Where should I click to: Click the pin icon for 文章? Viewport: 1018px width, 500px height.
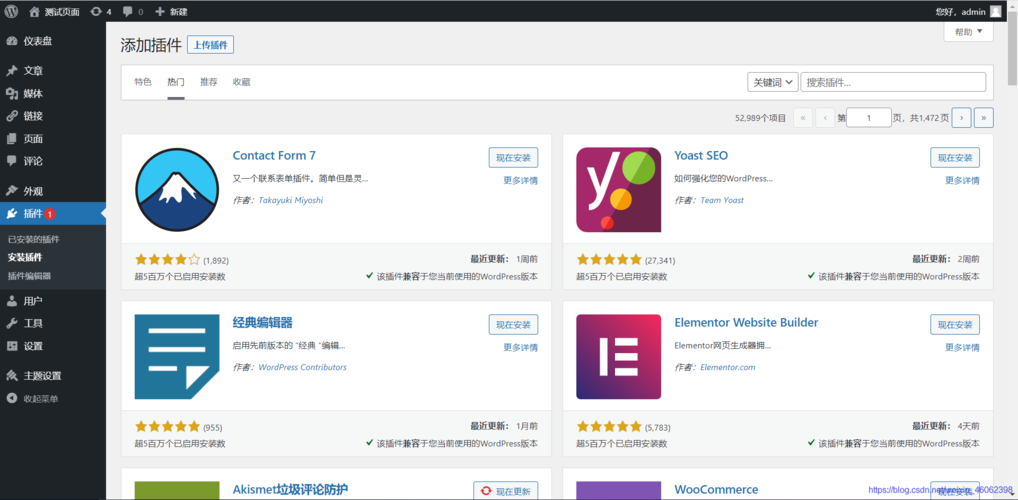[x=12, y=71]
